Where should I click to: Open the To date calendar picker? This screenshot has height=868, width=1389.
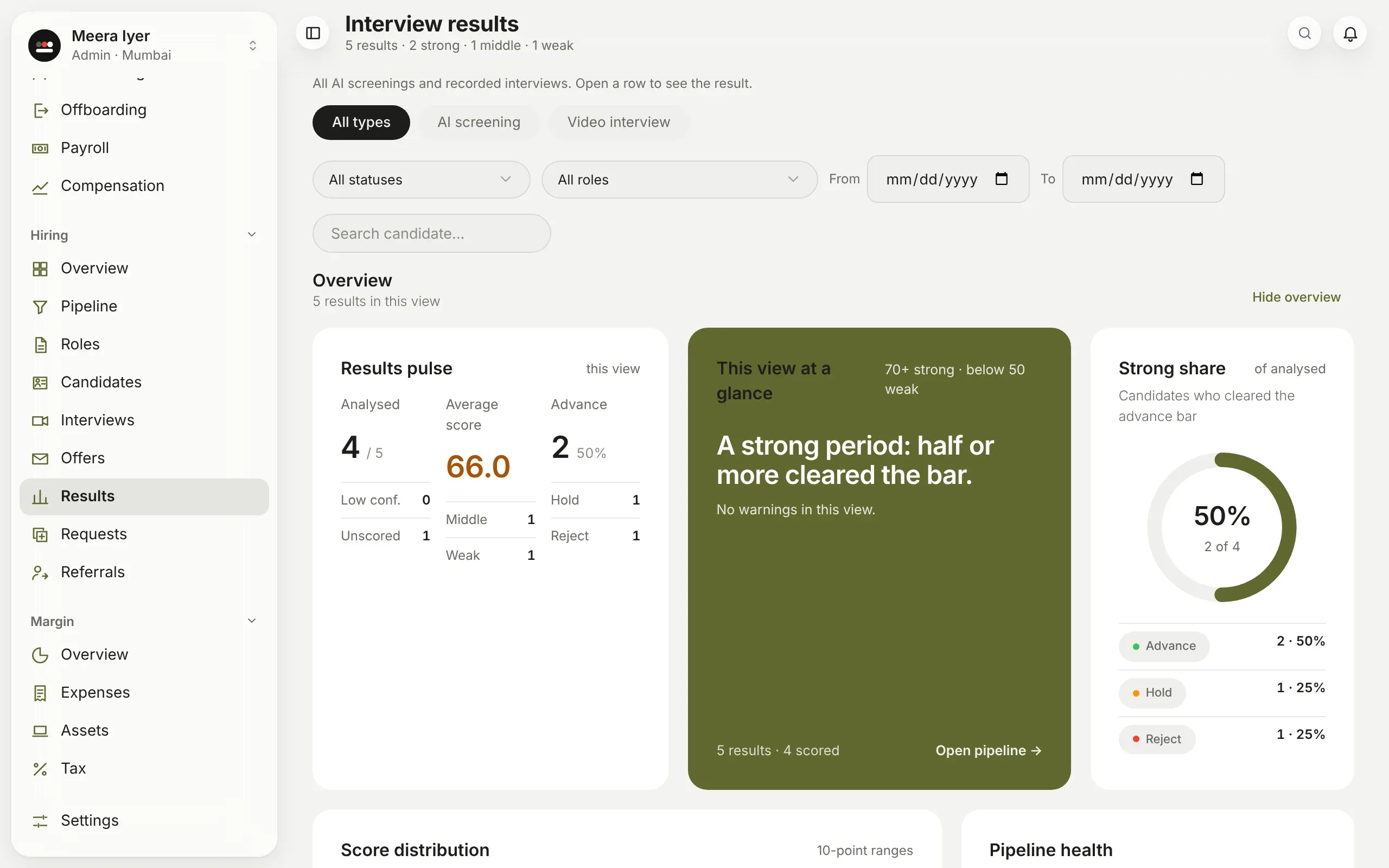(1197, 179)
